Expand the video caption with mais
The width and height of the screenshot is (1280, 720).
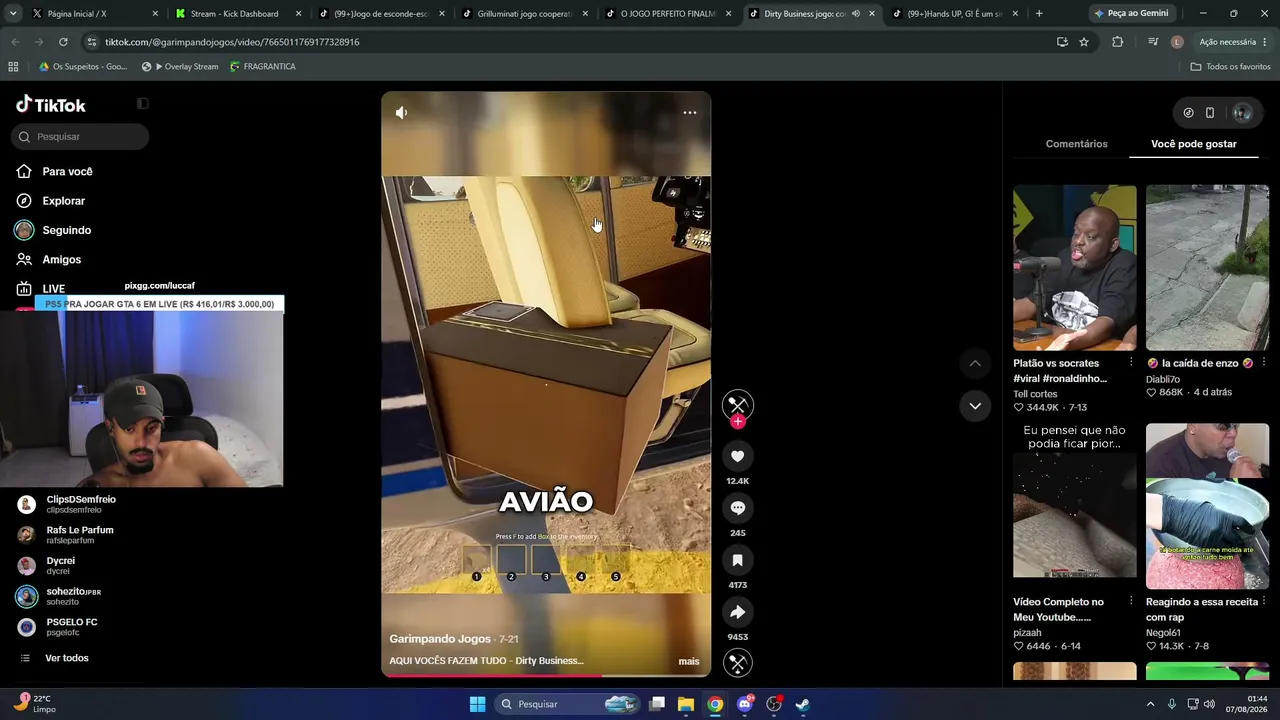click(x=689, y=661)
